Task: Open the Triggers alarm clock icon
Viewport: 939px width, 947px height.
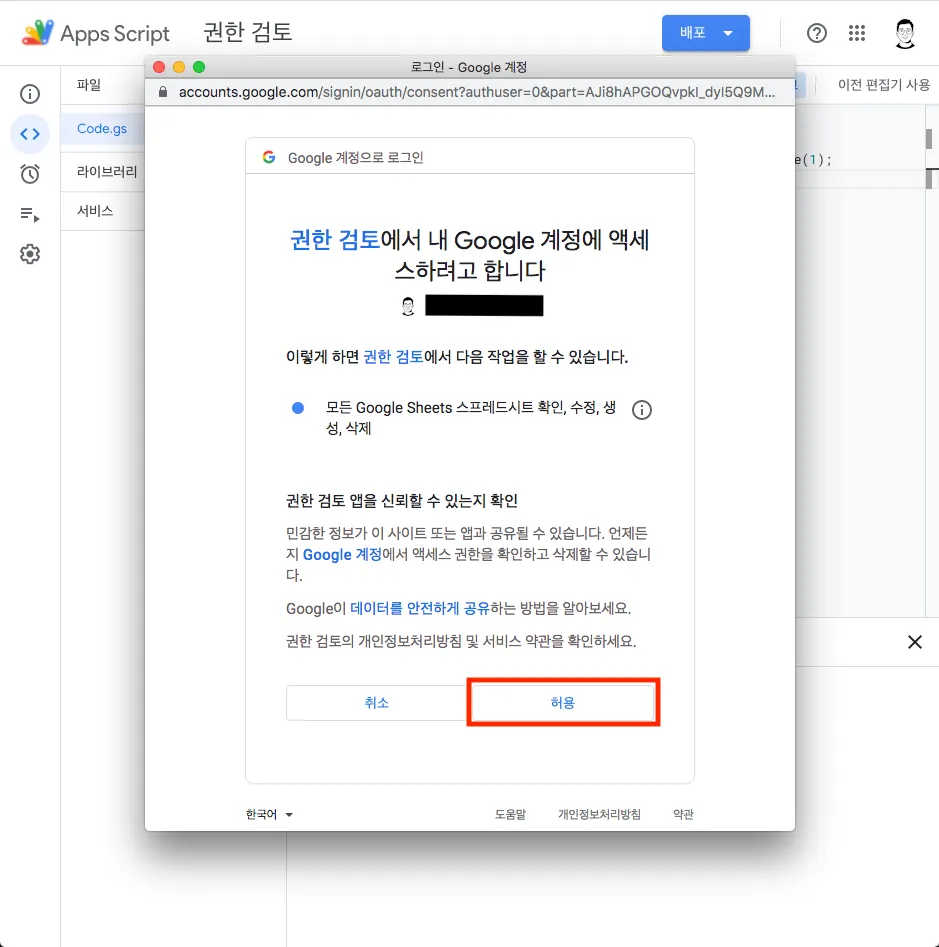Action: click(x=30, y=174)
